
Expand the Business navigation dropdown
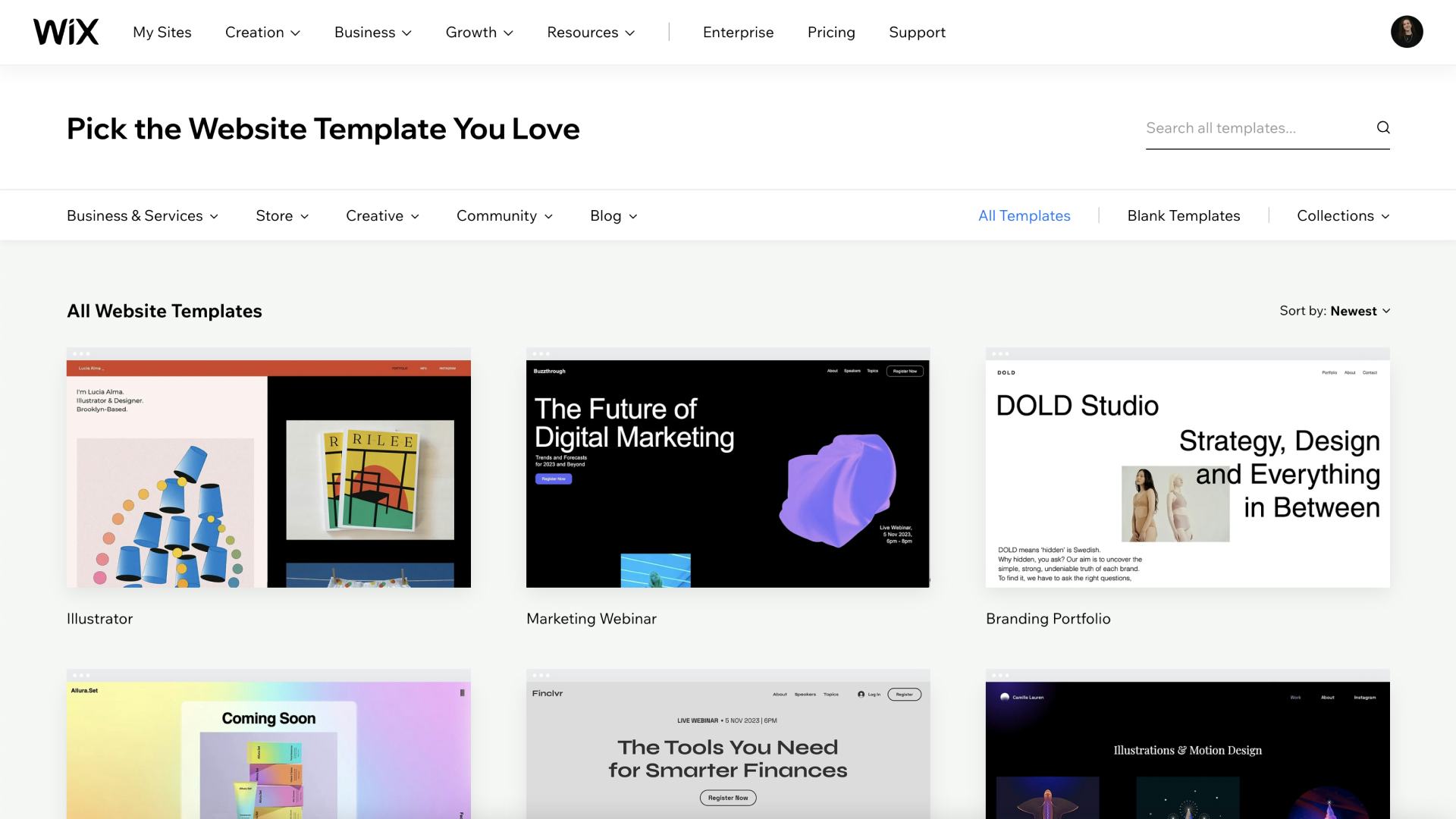tap(372, 33)
